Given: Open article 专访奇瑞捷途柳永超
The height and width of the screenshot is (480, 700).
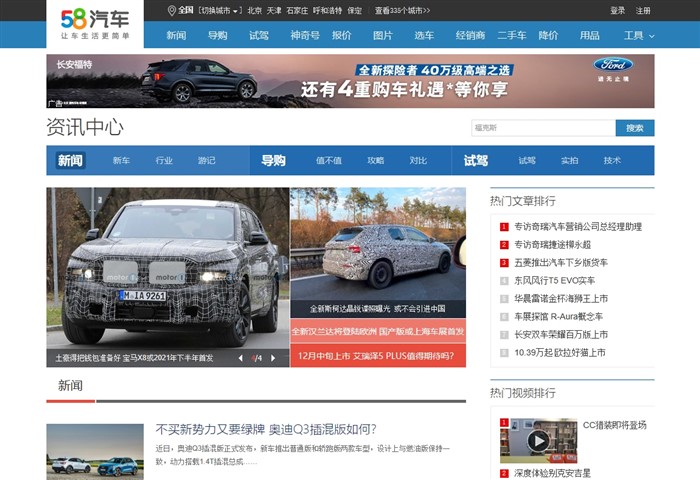Looking at the screenshot, I should click(553, 245).
